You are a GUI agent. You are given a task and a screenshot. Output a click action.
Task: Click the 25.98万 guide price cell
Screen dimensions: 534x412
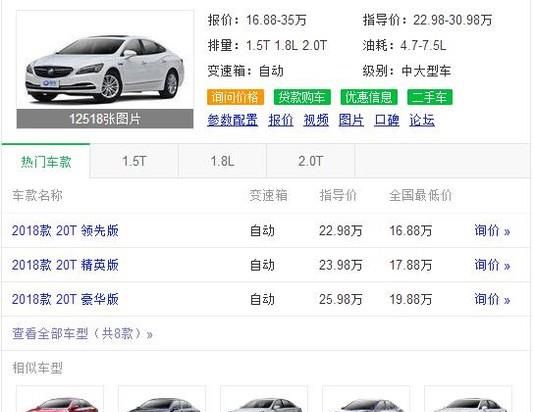[341, 300]
